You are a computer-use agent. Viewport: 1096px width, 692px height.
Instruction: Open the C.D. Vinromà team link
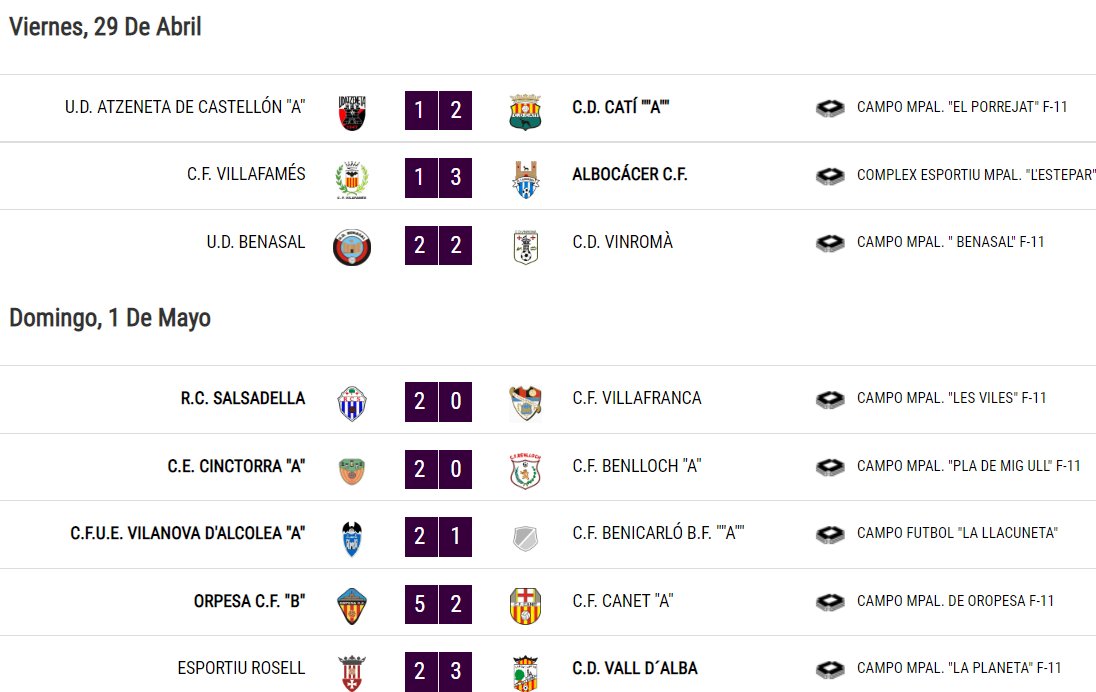[623, 242]
